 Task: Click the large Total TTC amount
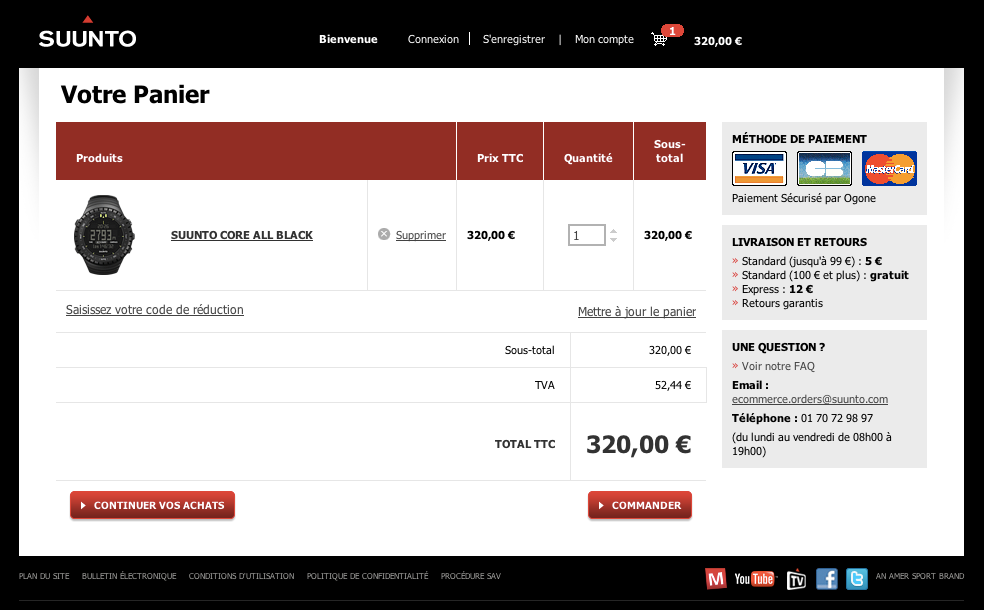[x=639, y=444]
